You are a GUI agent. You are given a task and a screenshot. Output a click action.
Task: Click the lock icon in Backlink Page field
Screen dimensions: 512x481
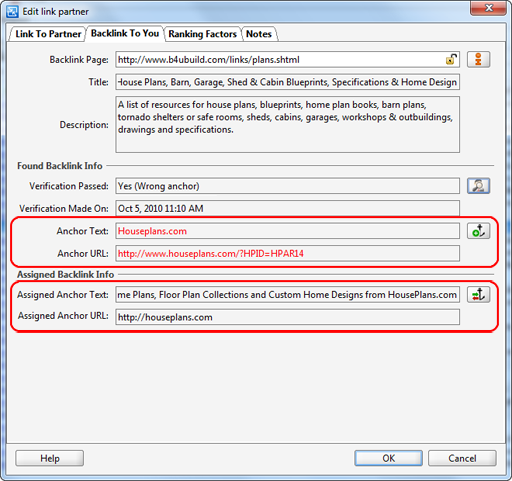[x=451, y=59]
